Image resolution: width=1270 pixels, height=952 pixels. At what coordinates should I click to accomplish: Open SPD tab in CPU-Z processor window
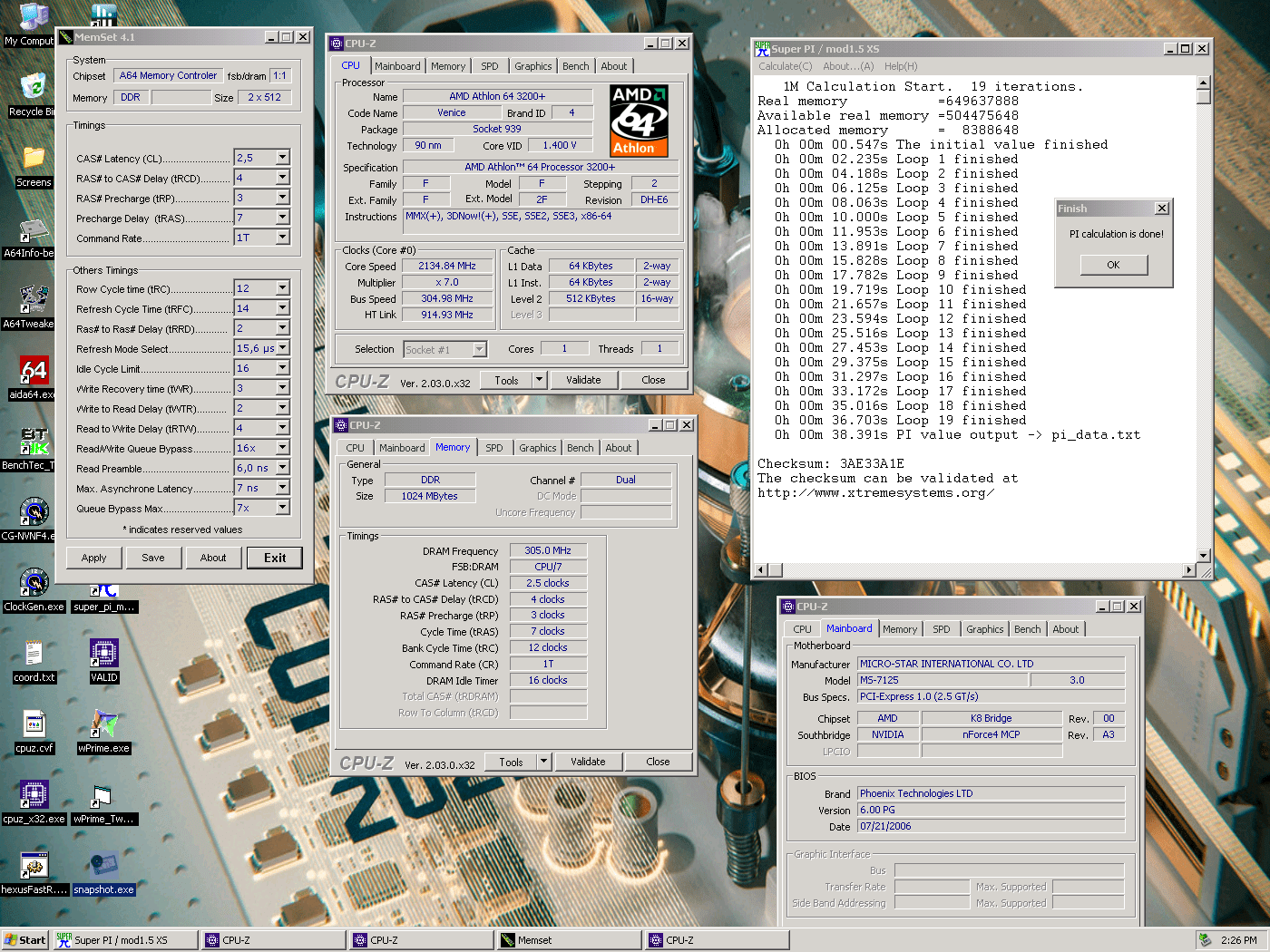click(490, 66)
